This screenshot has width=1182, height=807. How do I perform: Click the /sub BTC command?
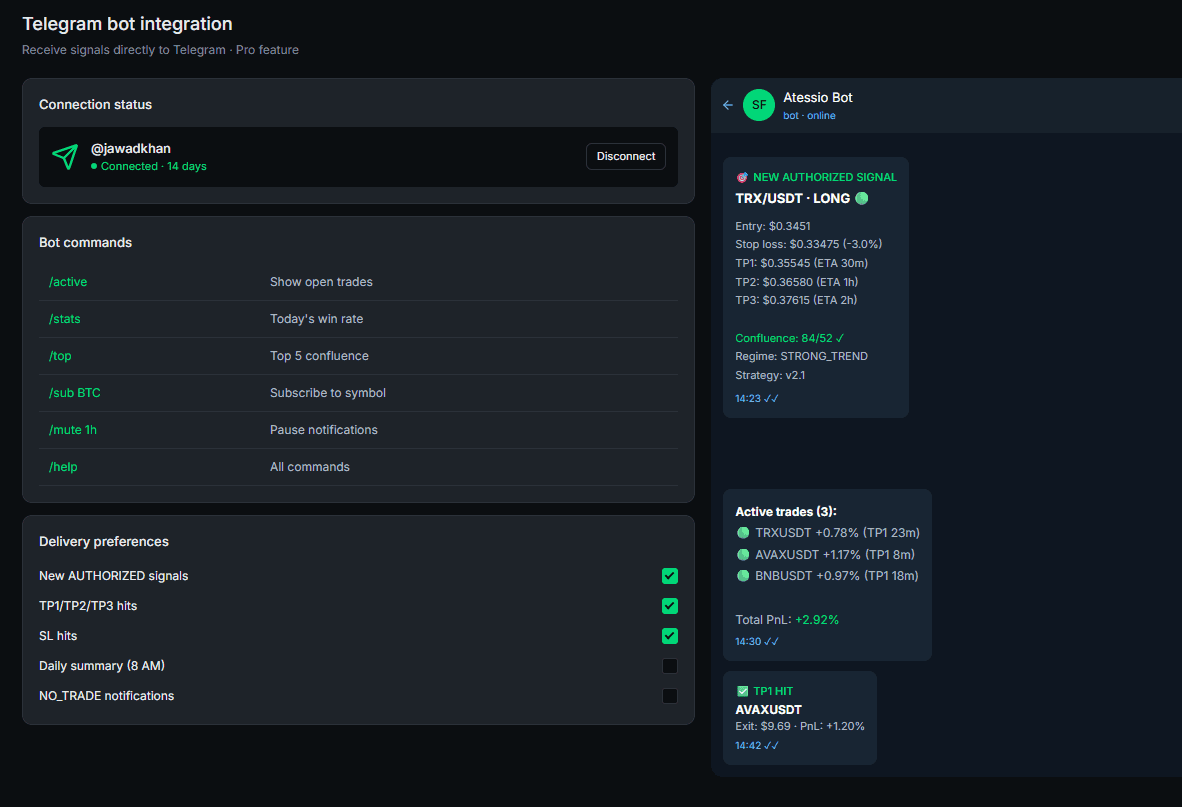[75, 393]
